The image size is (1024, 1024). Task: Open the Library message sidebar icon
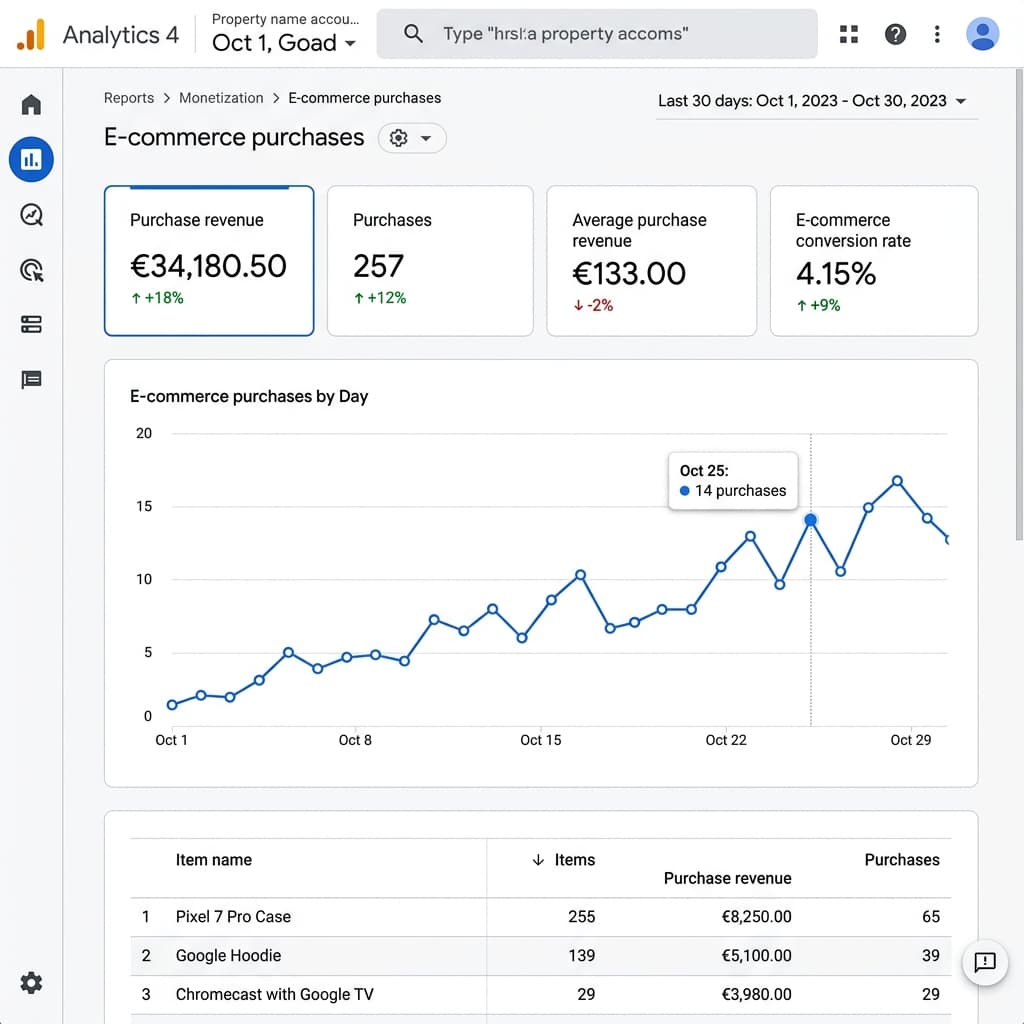pos(31,379)
